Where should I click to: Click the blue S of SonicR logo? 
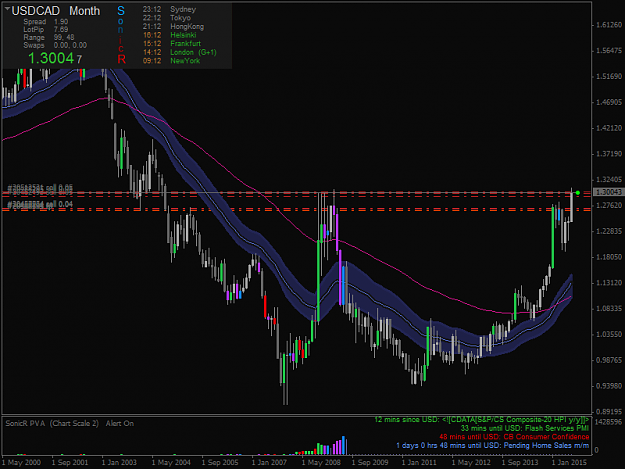click(x=121, y=11)
